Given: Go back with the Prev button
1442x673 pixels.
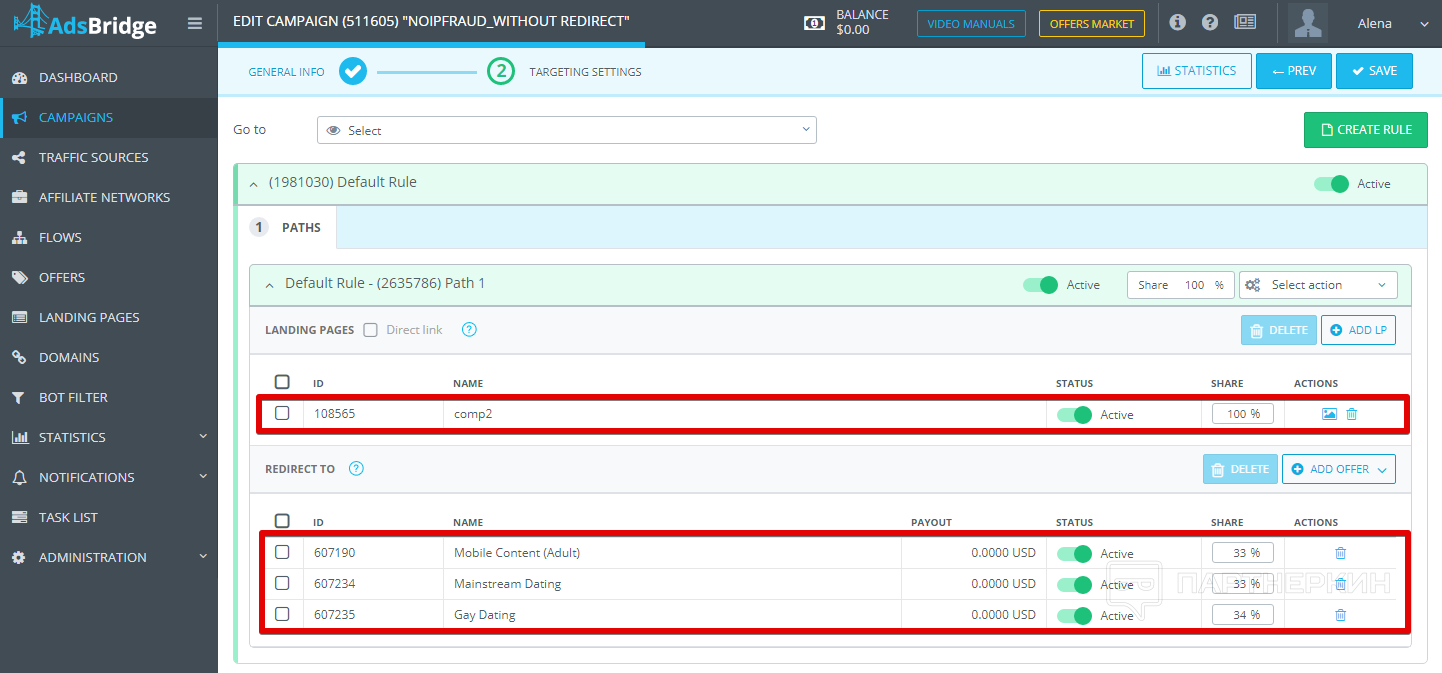Looking at the screenshot, I should pyautogui.click(x=1294, y=71).
